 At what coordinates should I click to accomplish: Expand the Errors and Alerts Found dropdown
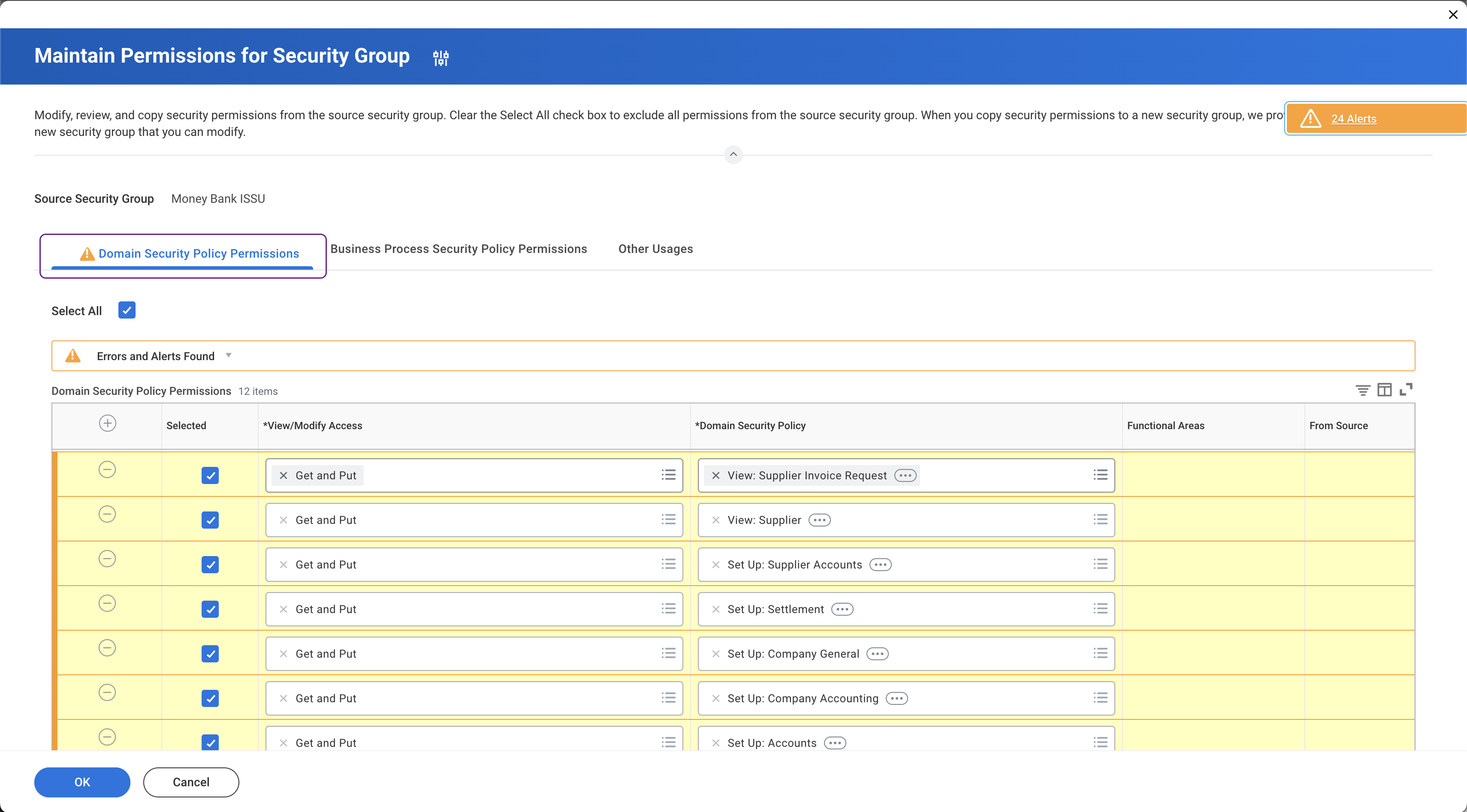pos(228,355)
